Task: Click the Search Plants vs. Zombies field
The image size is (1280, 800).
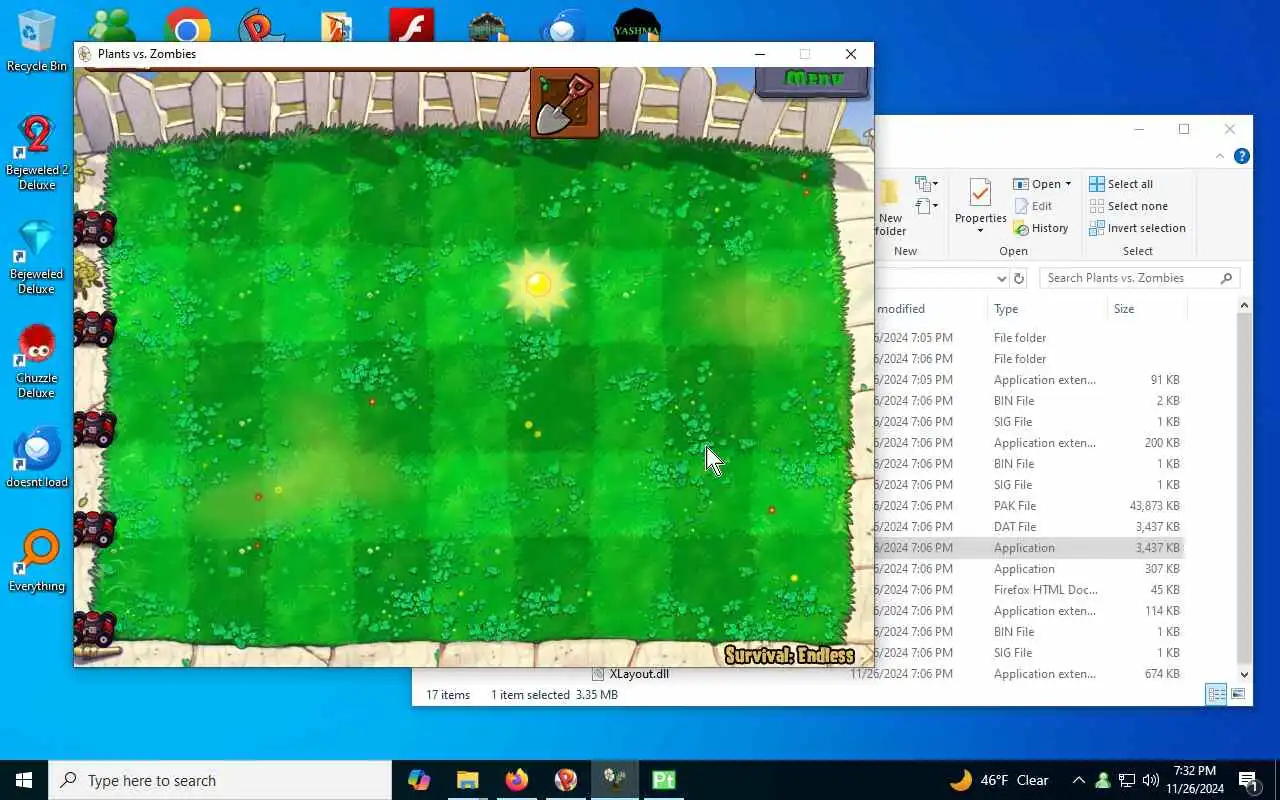Action: pos(1140,278)
